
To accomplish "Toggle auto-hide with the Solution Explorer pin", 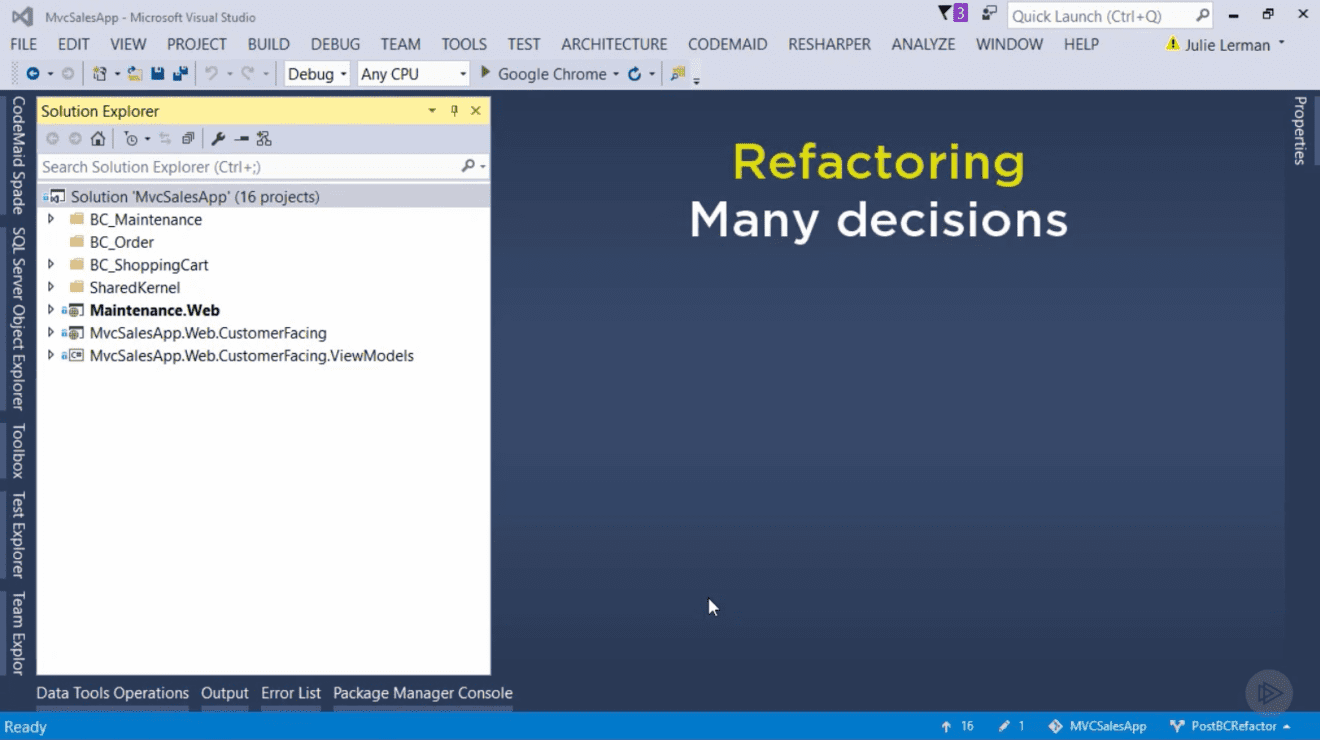I will tap(456, 111).
